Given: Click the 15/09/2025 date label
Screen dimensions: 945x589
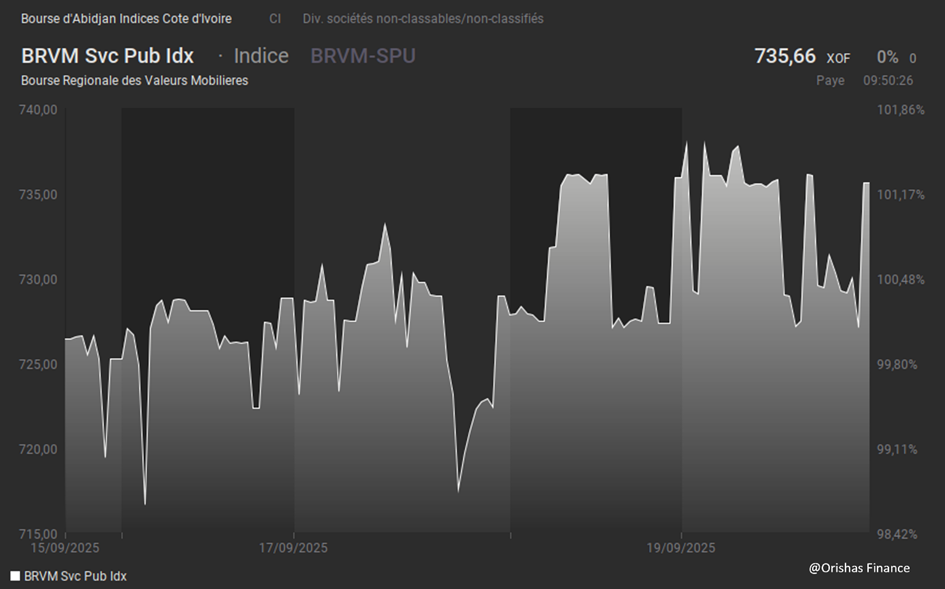Looking at the screenshot, I should (x=65, y=548).
